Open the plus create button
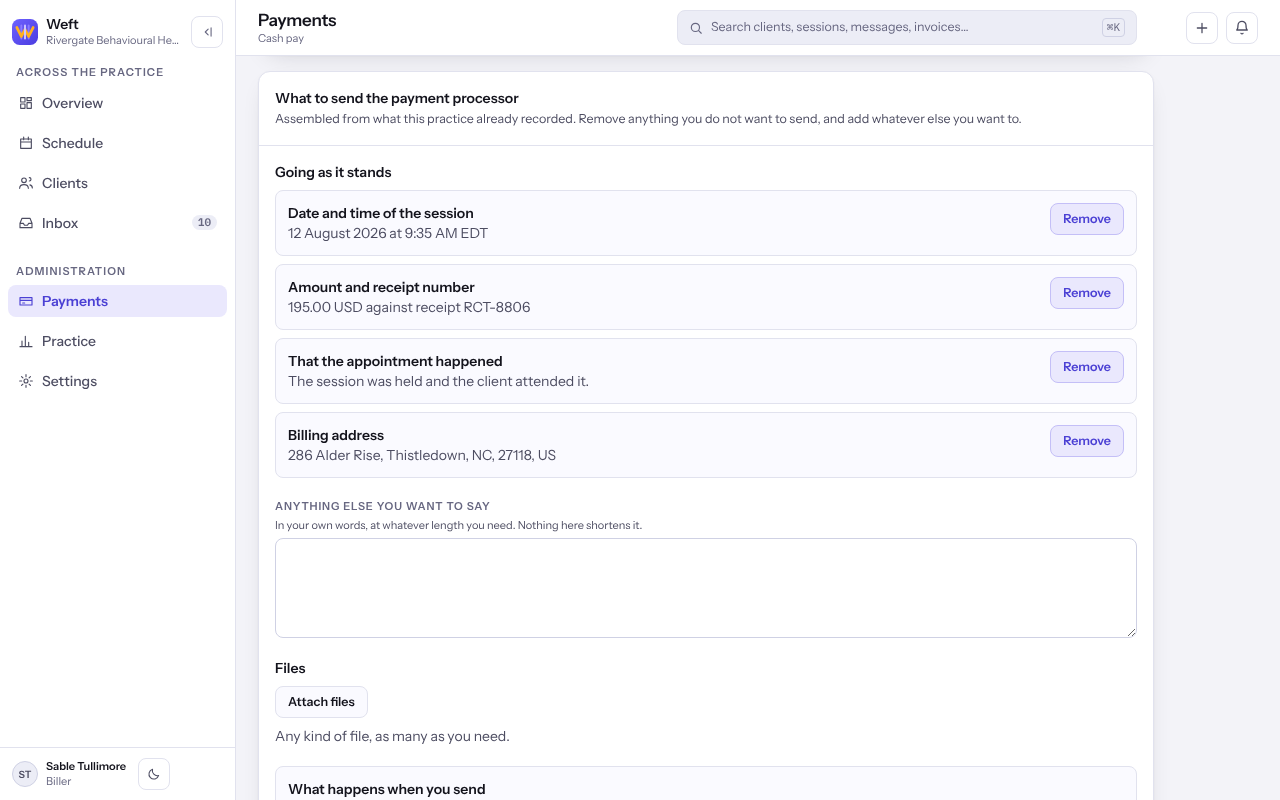Screen dimensions: 1280x800 pyautogui.click(x=1202, y=28)
